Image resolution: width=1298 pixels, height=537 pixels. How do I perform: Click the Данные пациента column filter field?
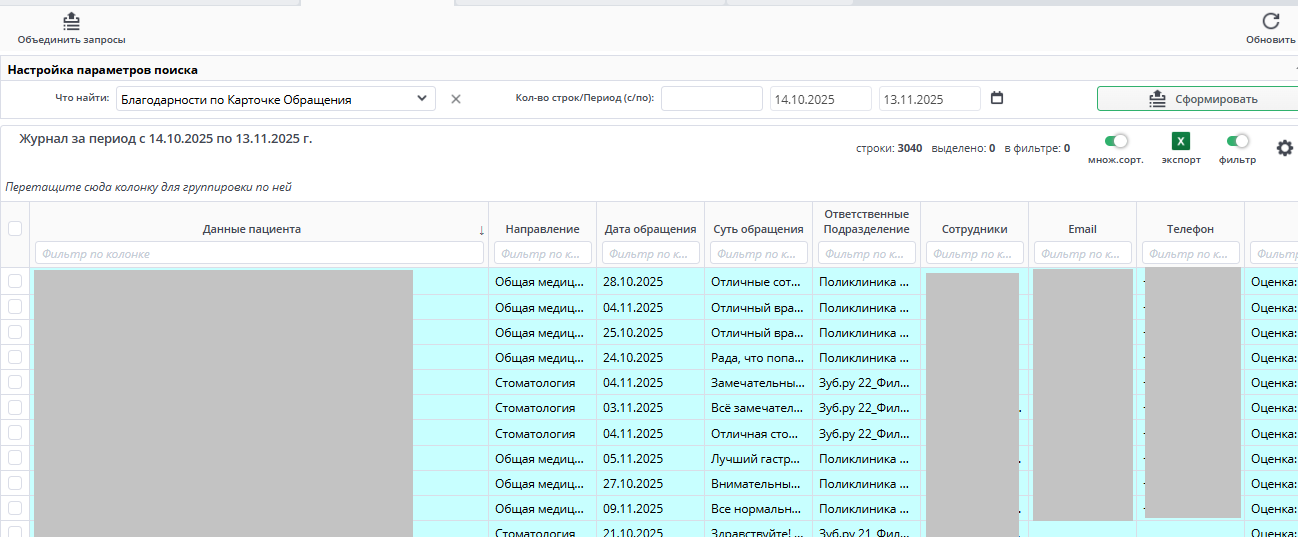point(259,253)
